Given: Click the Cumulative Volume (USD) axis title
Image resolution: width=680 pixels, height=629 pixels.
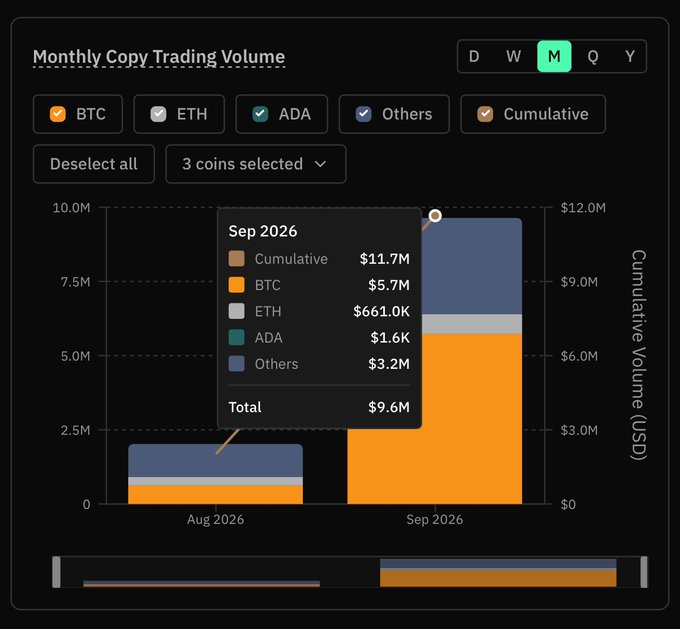Looking at the screenshot, I should pyautogui.click(x=638, y=355).
